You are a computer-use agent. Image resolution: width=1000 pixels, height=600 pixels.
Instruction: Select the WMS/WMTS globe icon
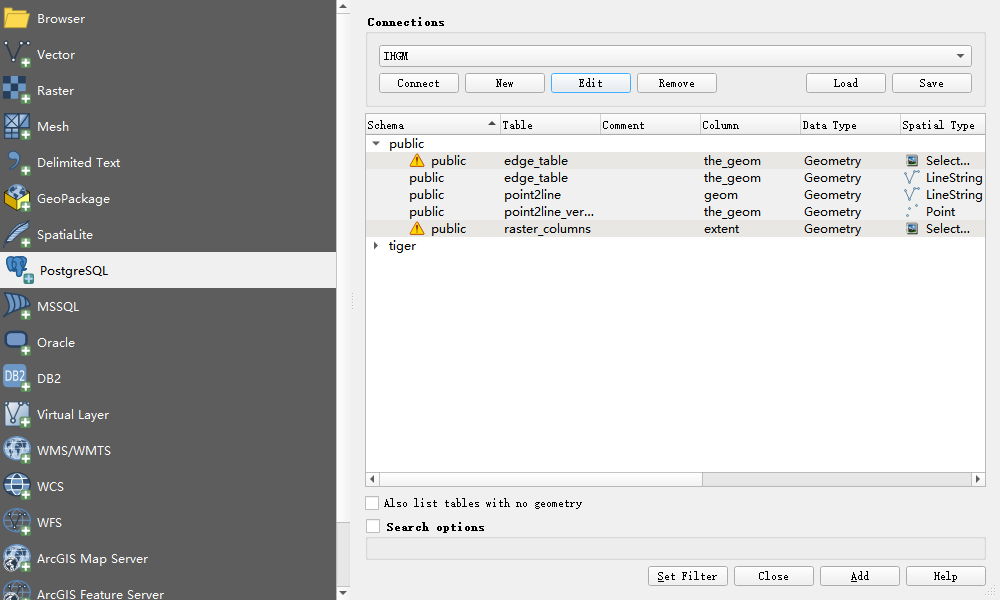tap(17, 450)
